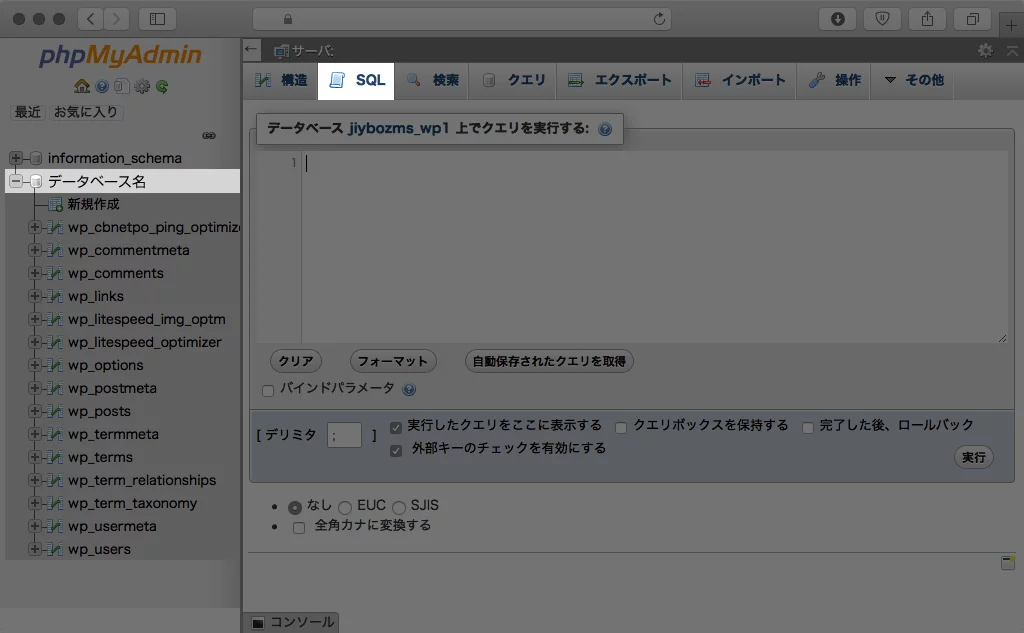Reload navigation panel with green refresh icon
Screen dimensions: 1024x633
point(162,86)
